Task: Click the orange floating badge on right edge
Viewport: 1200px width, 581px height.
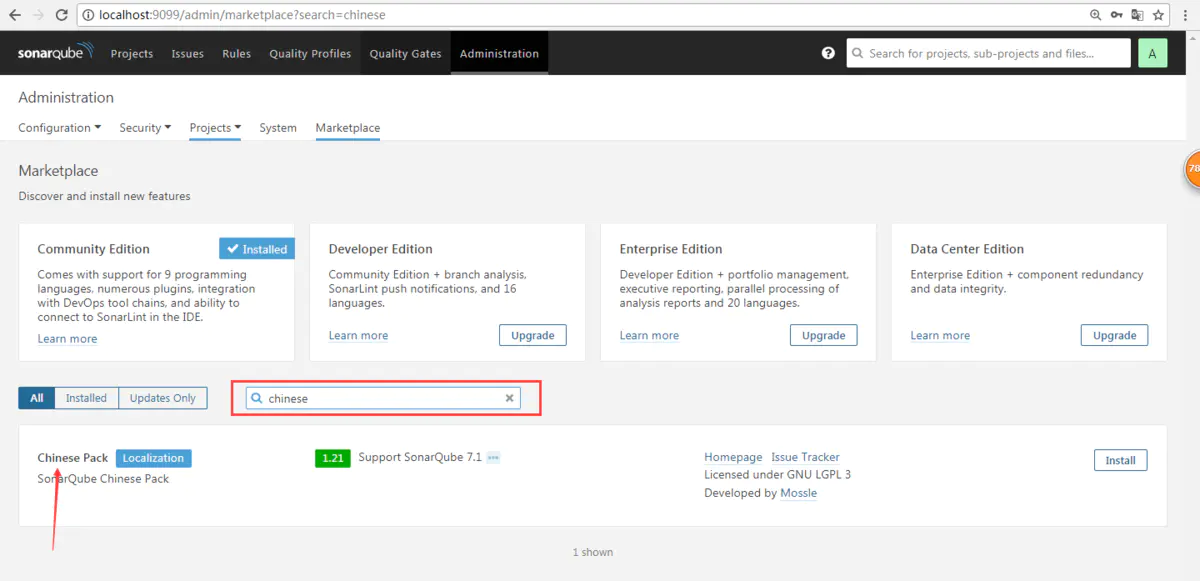Action: tap(1192, 168)
